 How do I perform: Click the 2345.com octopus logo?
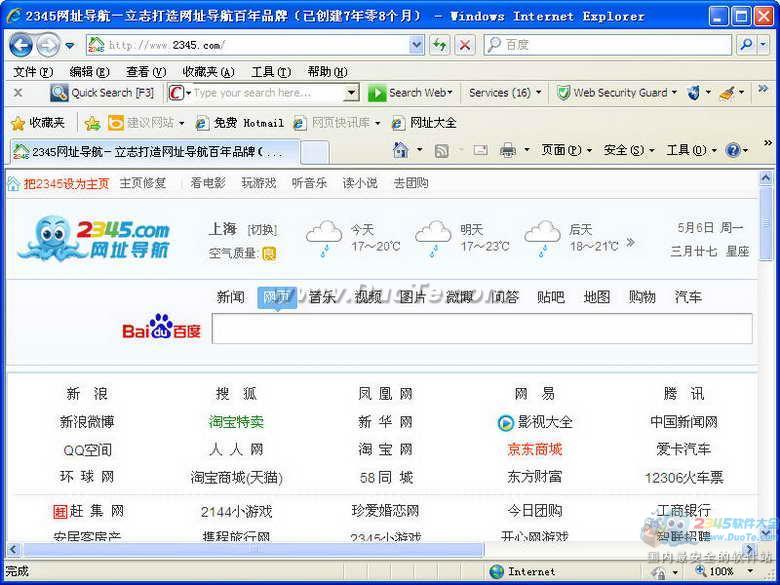[x=94, y=238]
